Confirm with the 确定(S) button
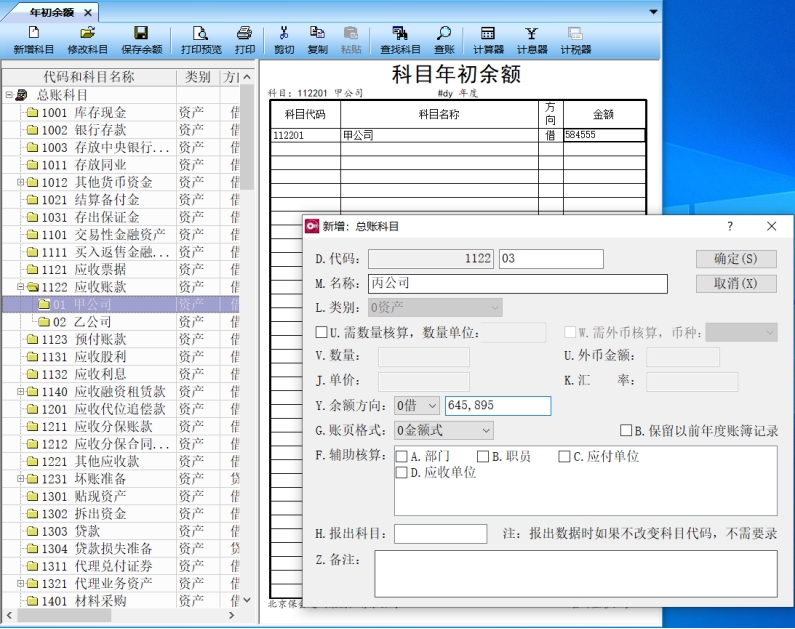Image resolution: width=795 pixels, height=629 pixels. pyautogui.click(x=735, y=259)
